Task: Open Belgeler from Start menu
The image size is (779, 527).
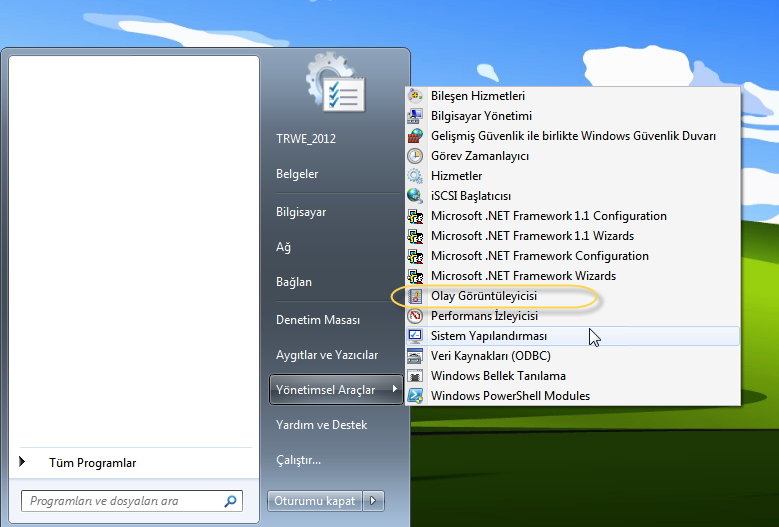Action: (297, 174)
